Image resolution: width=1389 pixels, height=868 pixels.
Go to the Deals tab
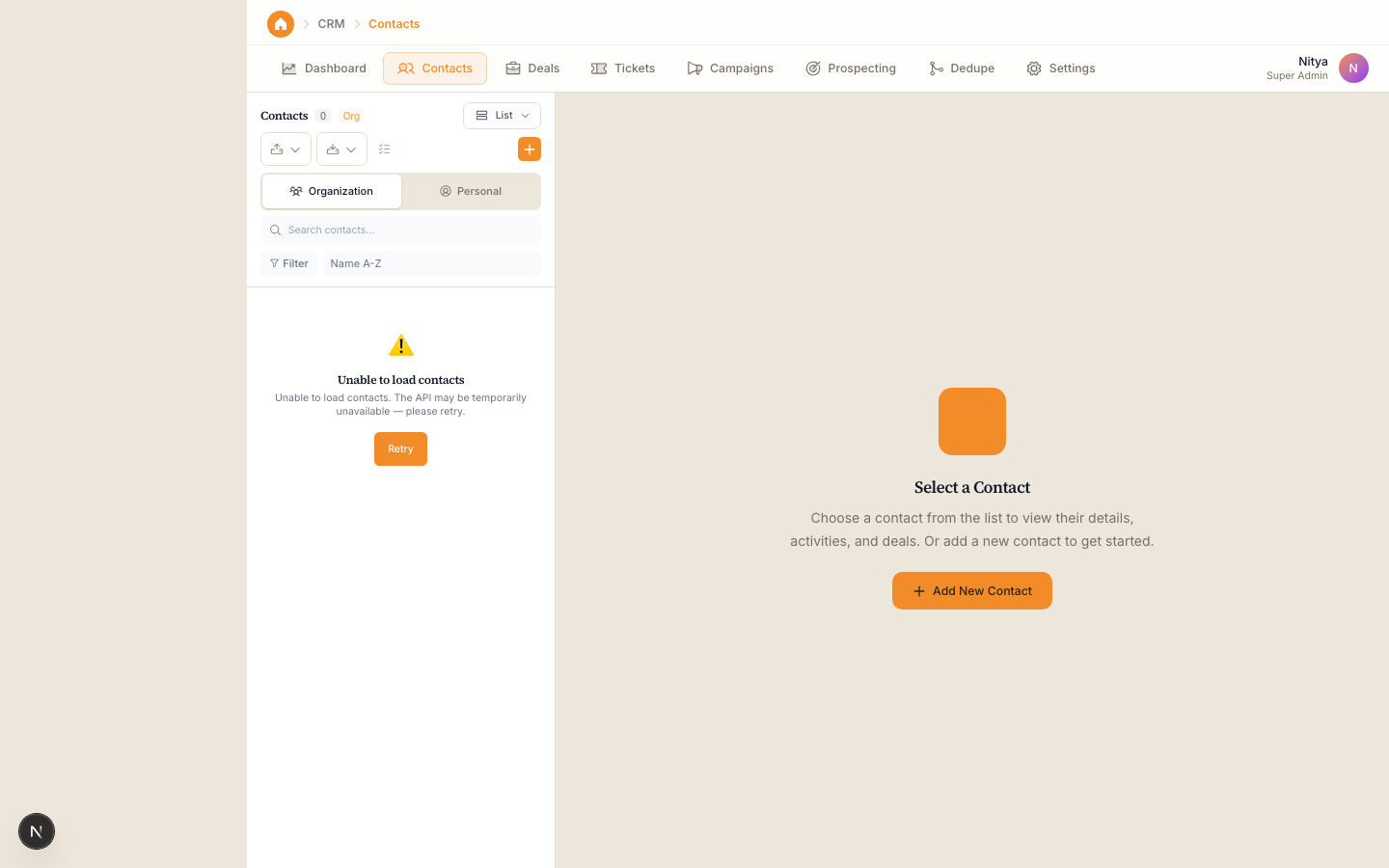532,68
